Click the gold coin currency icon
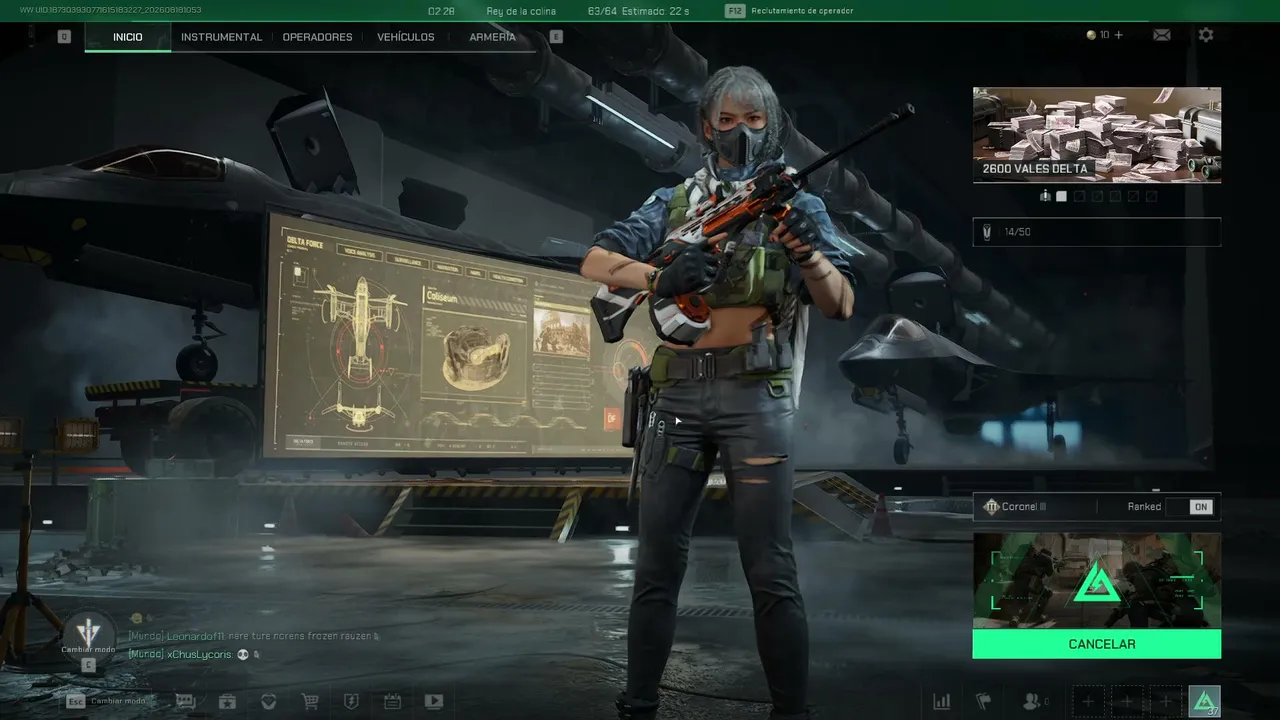The image size is (1280, 720). 1091,35
